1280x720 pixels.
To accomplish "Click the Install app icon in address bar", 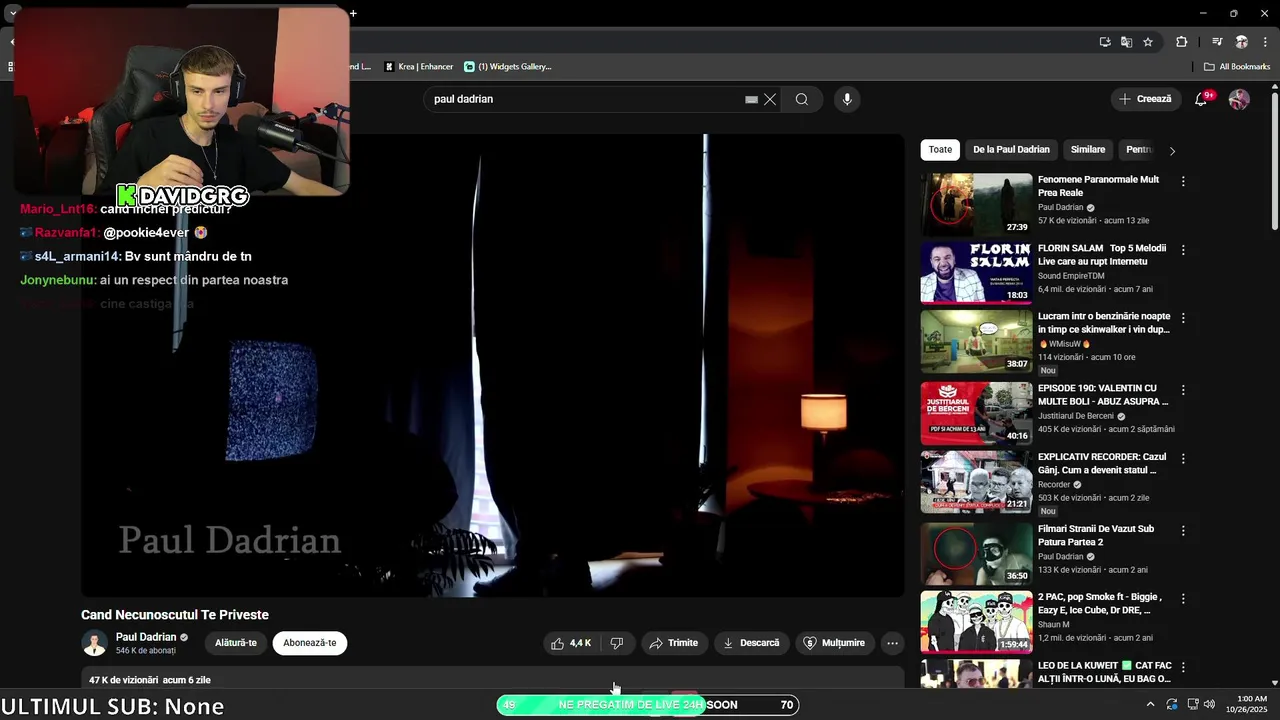I will [x=1105, y=42].
